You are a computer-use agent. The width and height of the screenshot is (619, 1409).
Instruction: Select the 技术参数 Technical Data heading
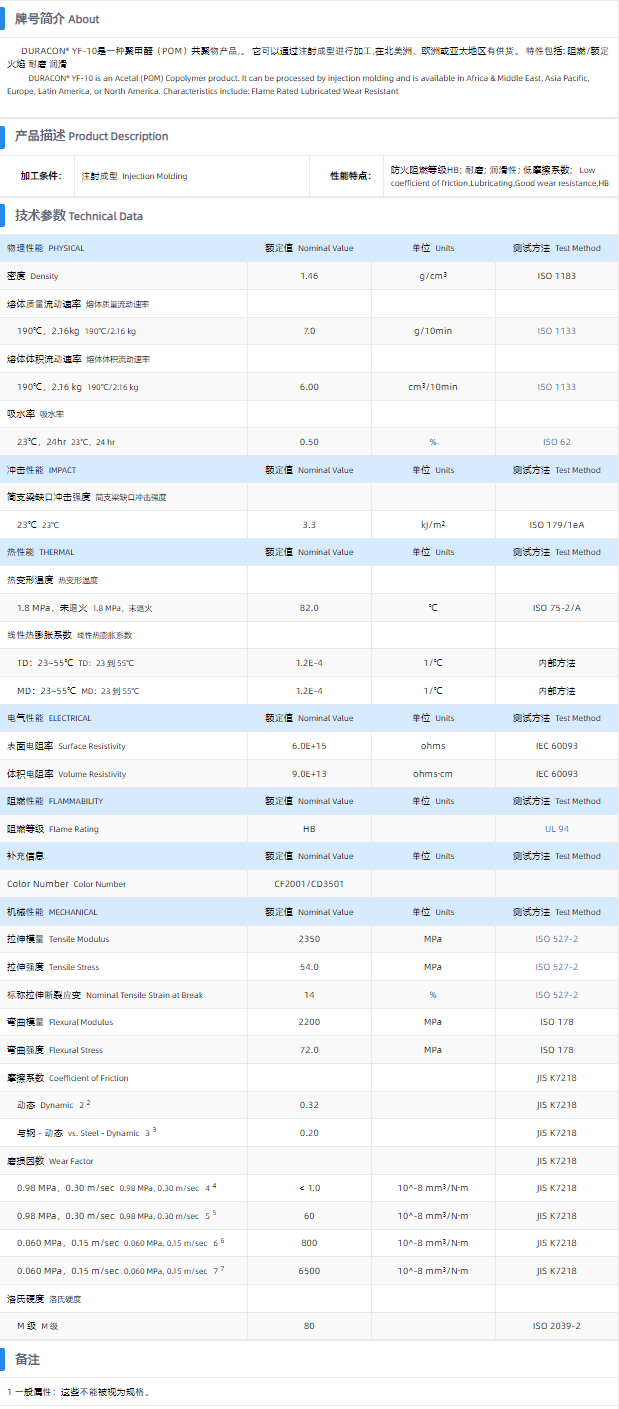[78, 215]
